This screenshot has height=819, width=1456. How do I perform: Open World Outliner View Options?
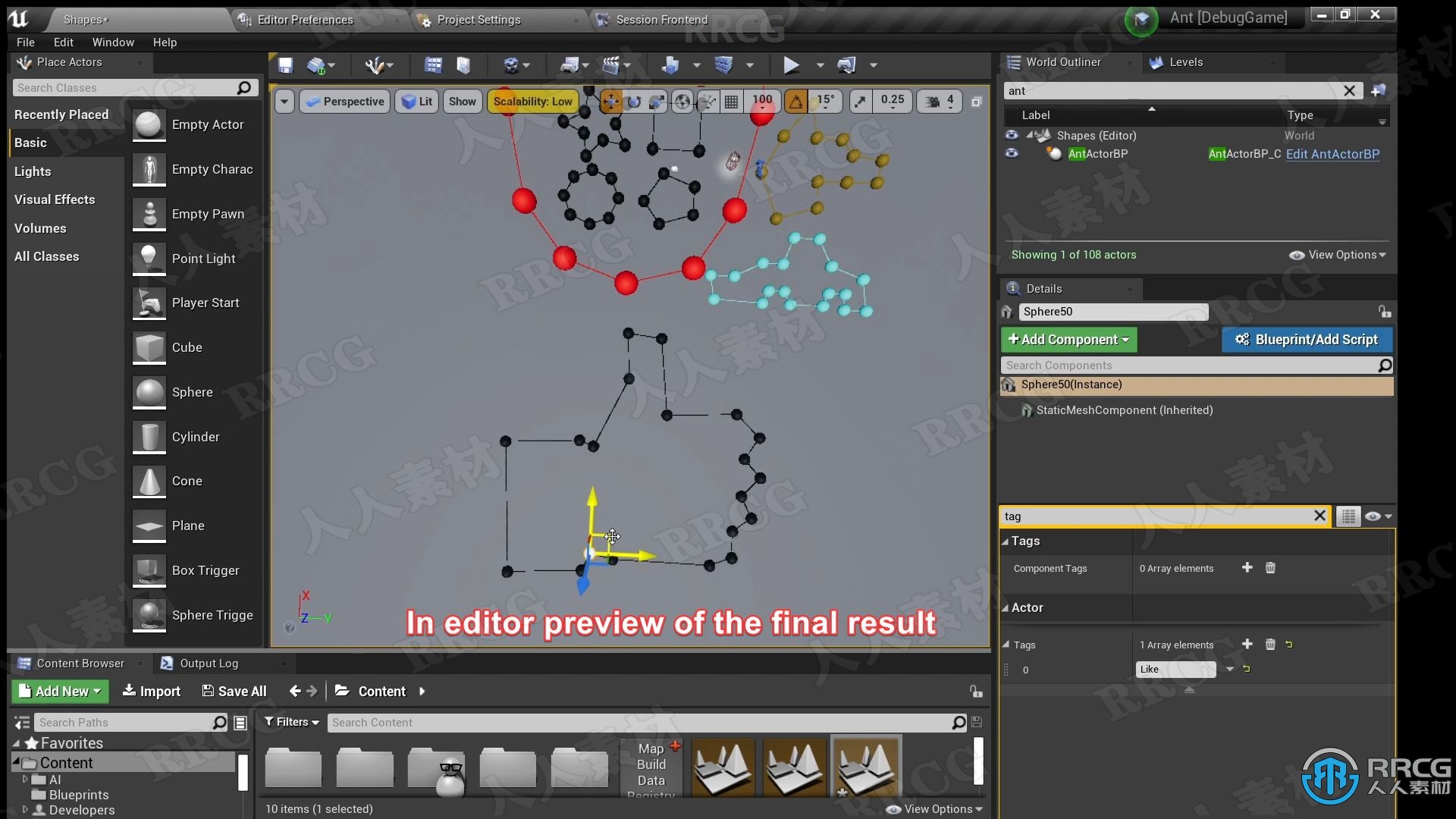pos(1338,255)
